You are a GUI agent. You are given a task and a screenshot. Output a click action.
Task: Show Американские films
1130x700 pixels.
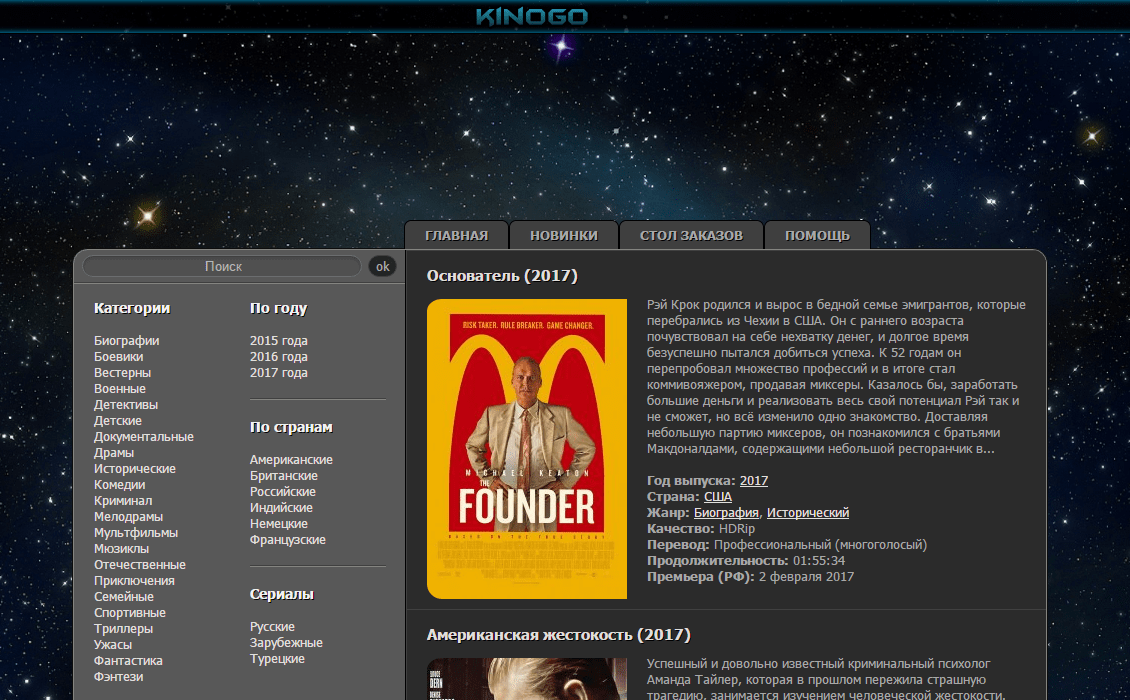(291, 459)
